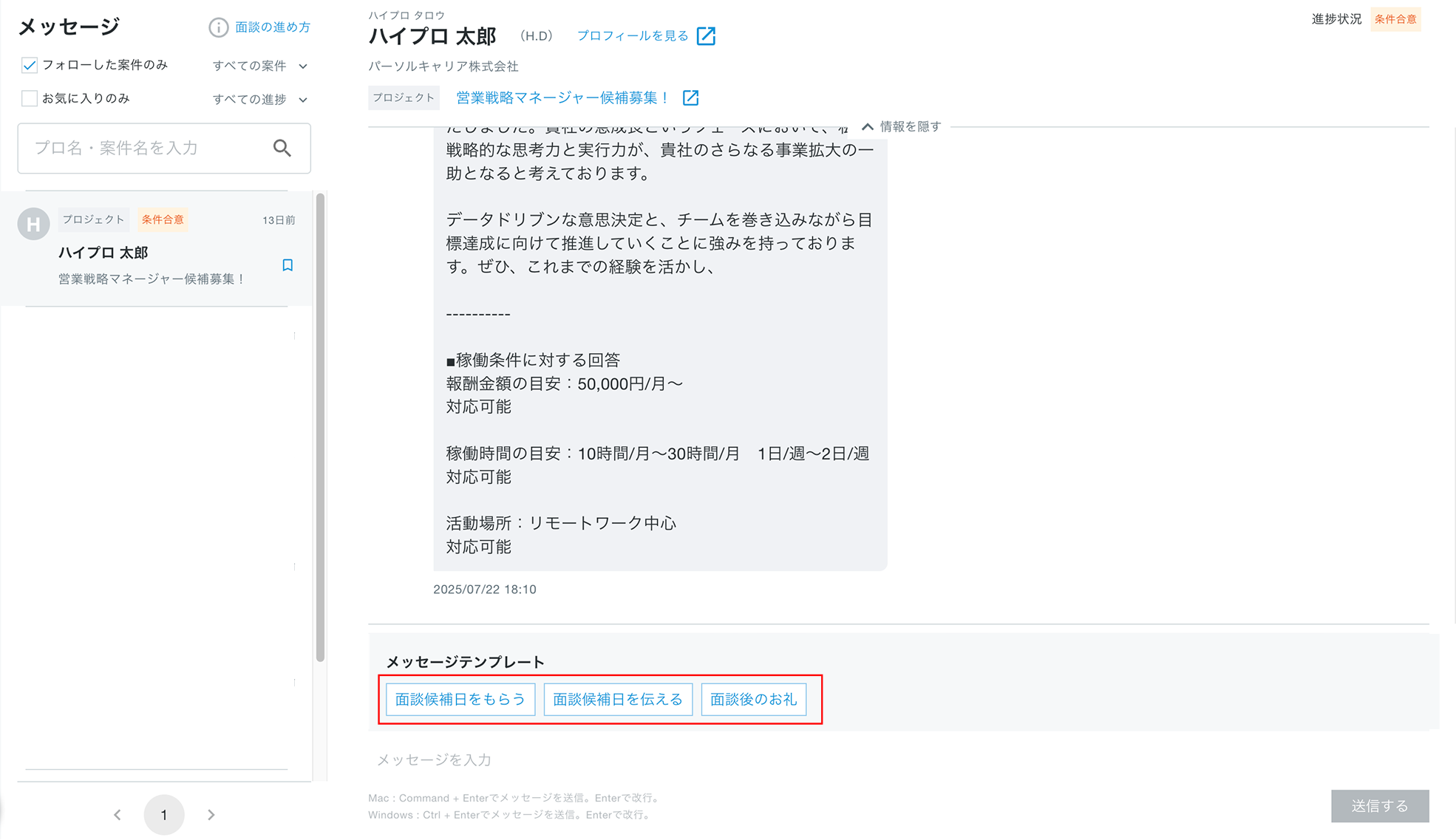This screenshot has width=1456, height=840.
Task: Uncheck フォローした案件のみ checkbox
Action: 30,65
